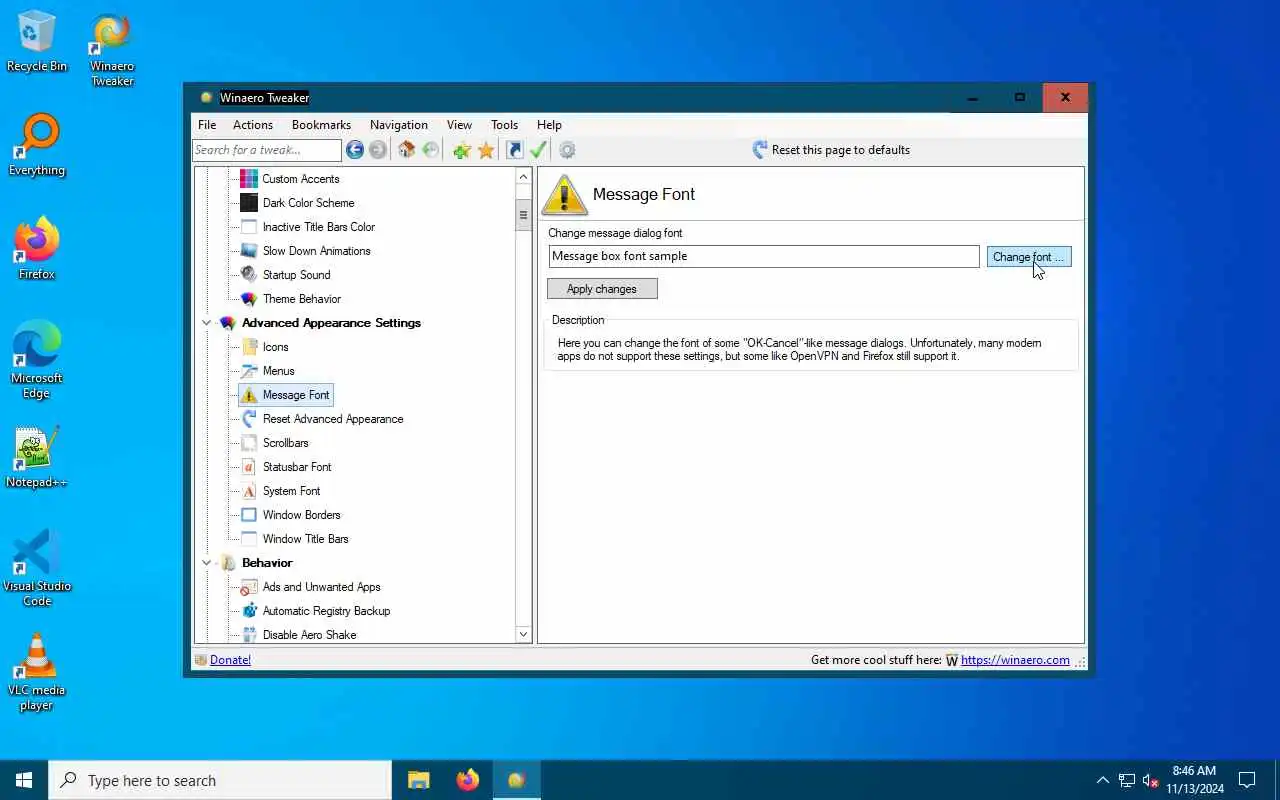Viewport: 1280px width, 800px height.
Task: Click the Apply changes button
Action: click(602, 289)
